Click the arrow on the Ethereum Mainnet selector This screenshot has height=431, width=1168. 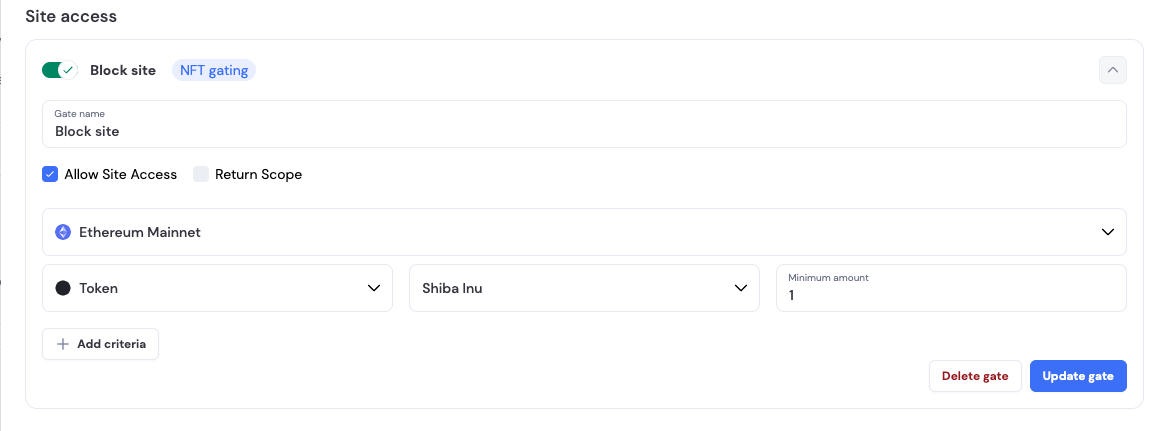click(1108, 232)
